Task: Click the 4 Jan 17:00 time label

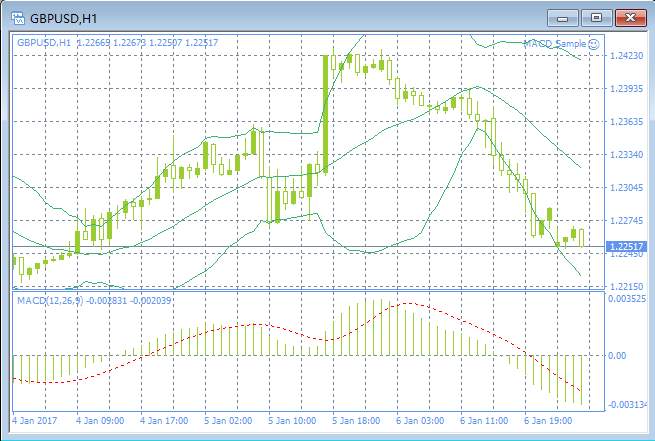Action: pos(164,420)
